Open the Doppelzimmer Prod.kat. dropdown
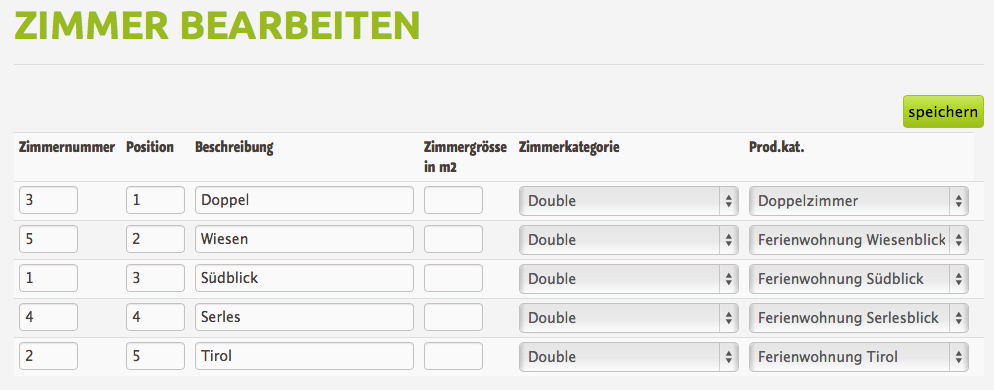 click(858, 201)
